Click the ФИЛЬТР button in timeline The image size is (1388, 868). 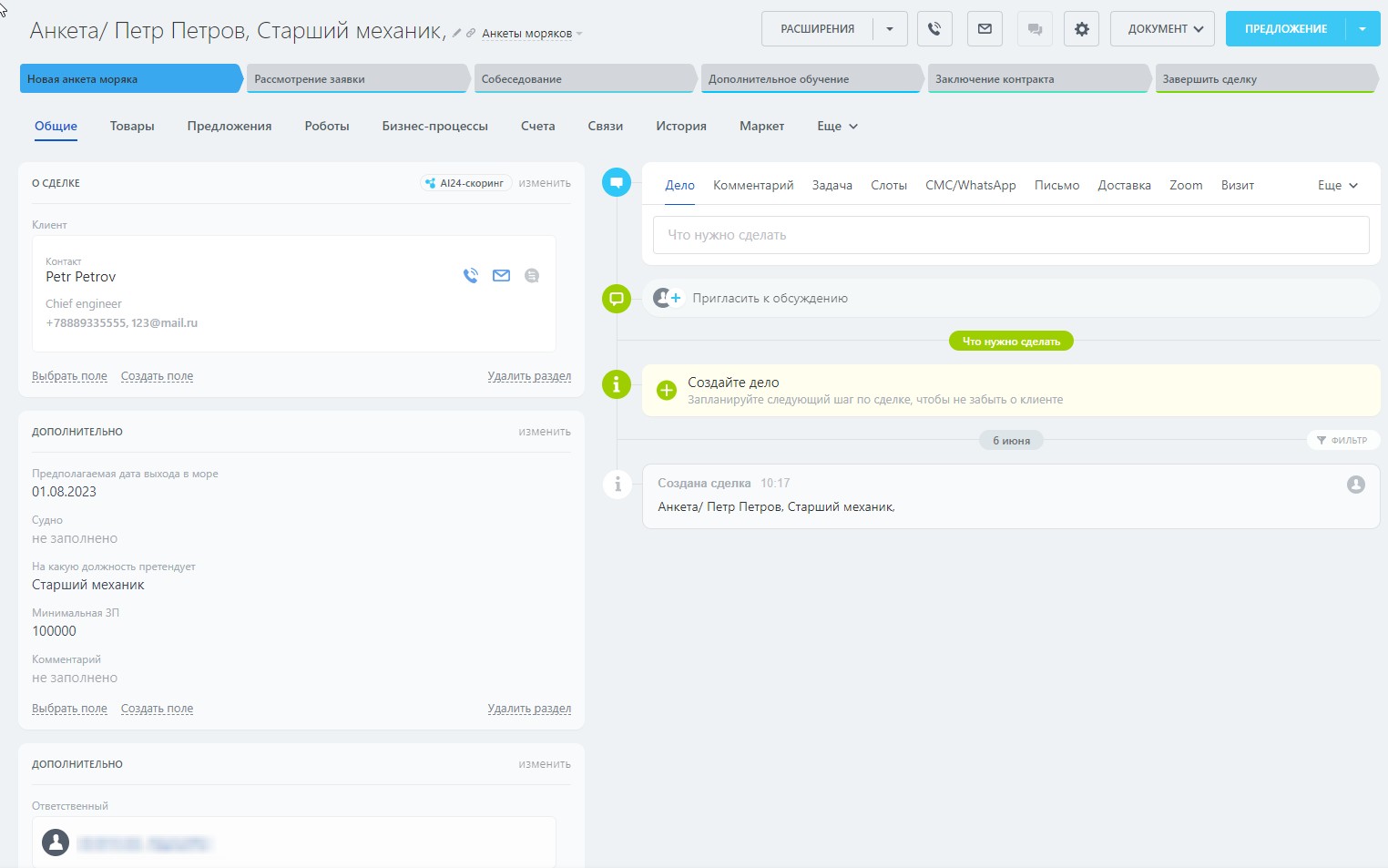pyautogui.click(x=1342, y=440)
